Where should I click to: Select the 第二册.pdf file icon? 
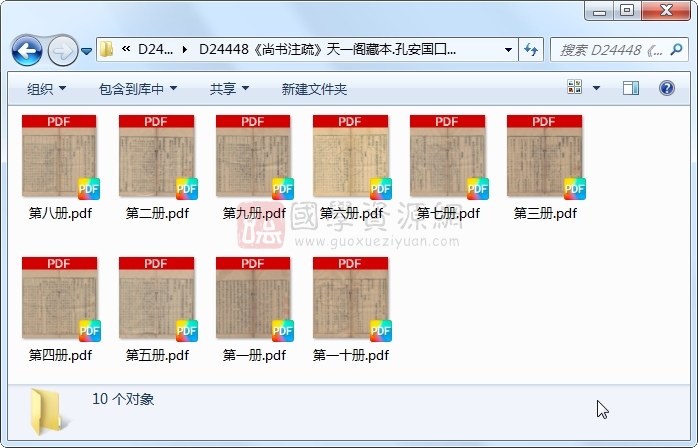click(156, 158)
